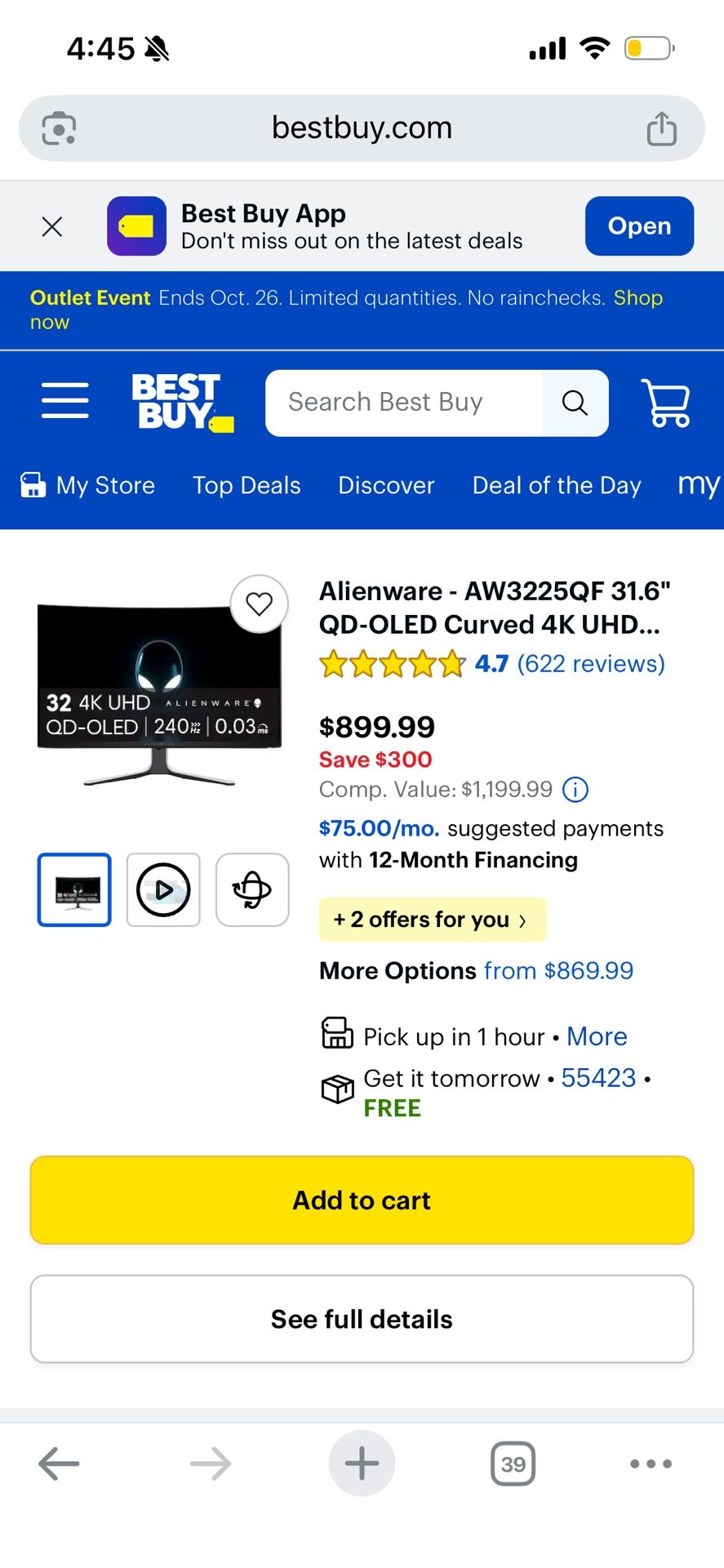Open the browser three-dot menu
The width and height of the screenshot is (724, 1568).
(x=651, y=1463)
